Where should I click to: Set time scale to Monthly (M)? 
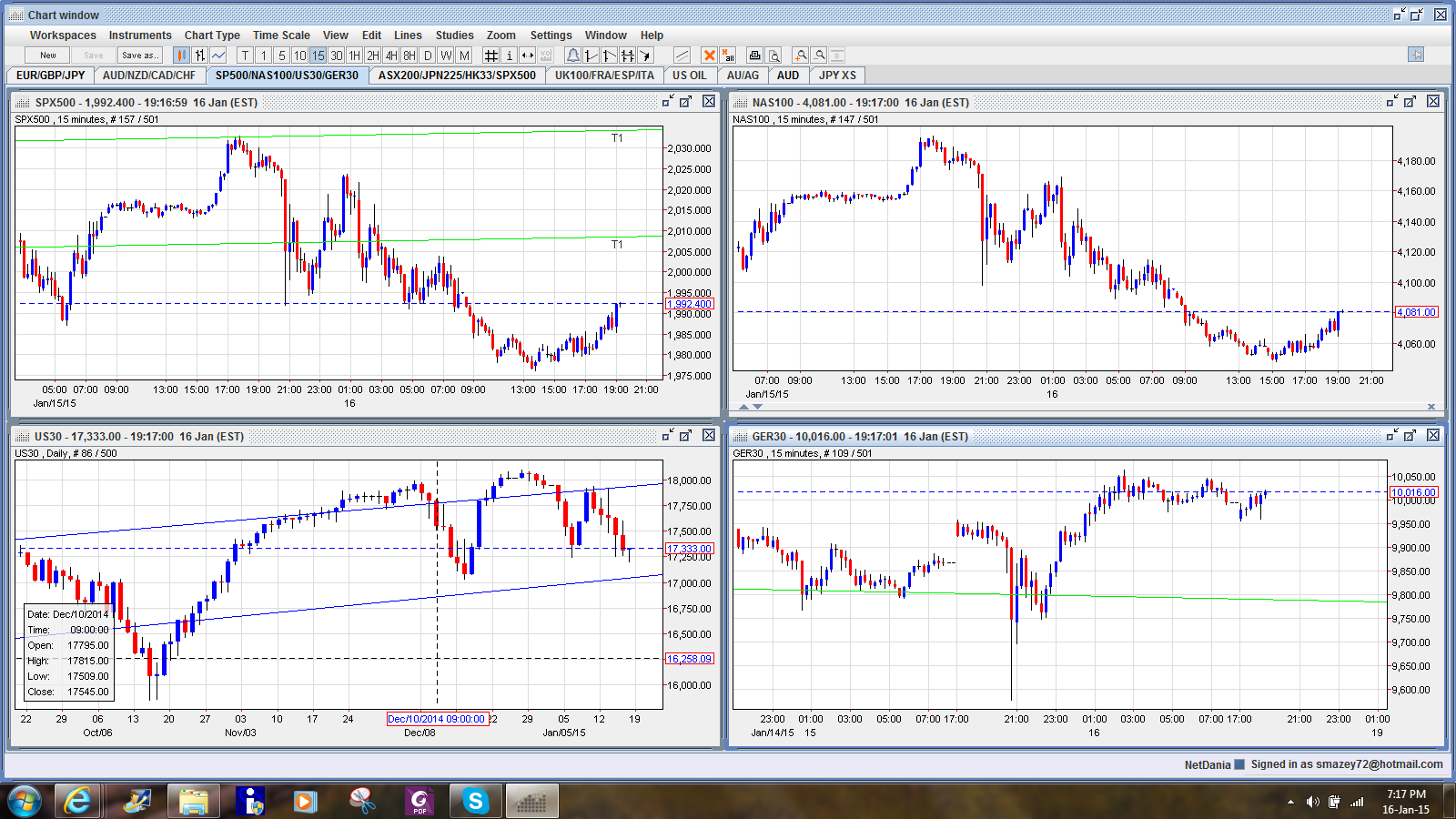464,56
